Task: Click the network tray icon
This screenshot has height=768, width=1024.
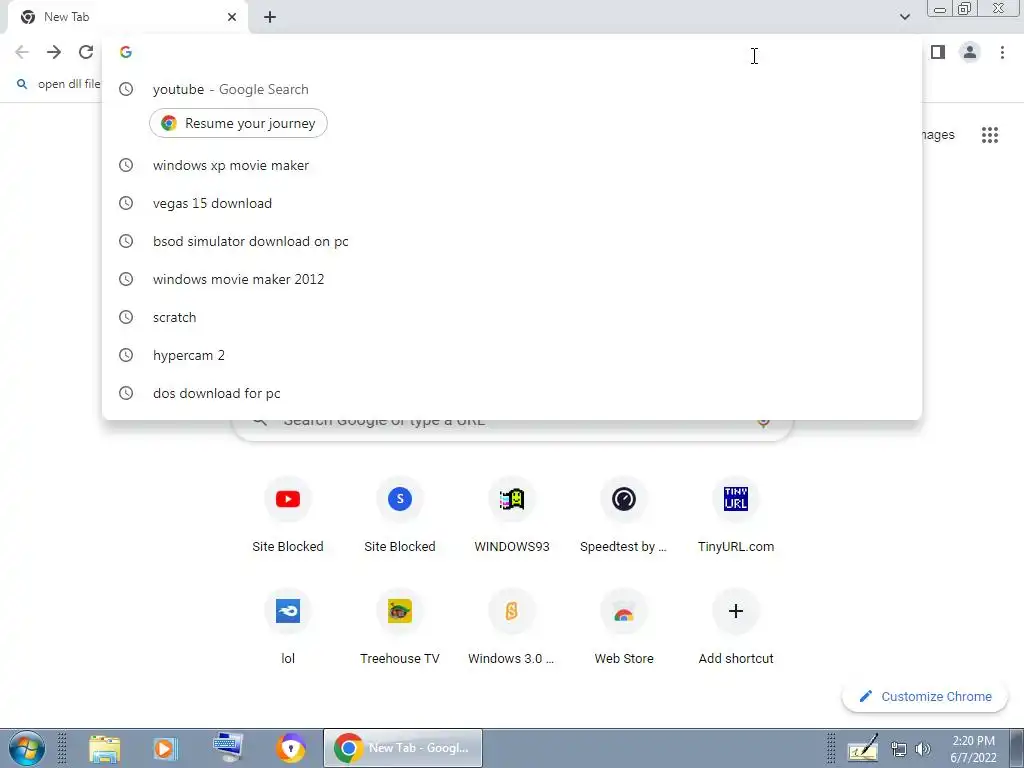Action: click(x=899, y=749)
